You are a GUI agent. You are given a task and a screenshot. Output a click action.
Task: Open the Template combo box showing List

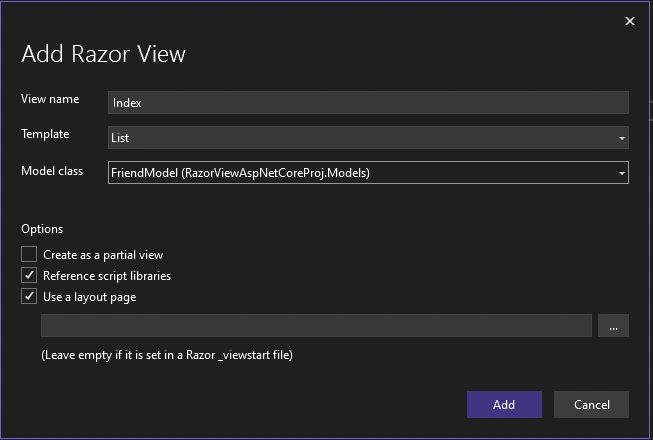pyautogui.click(x=368, y=137)
